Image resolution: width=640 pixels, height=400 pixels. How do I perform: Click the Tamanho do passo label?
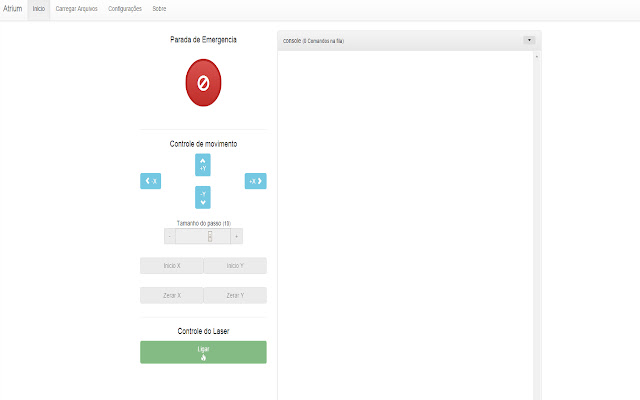204,223
